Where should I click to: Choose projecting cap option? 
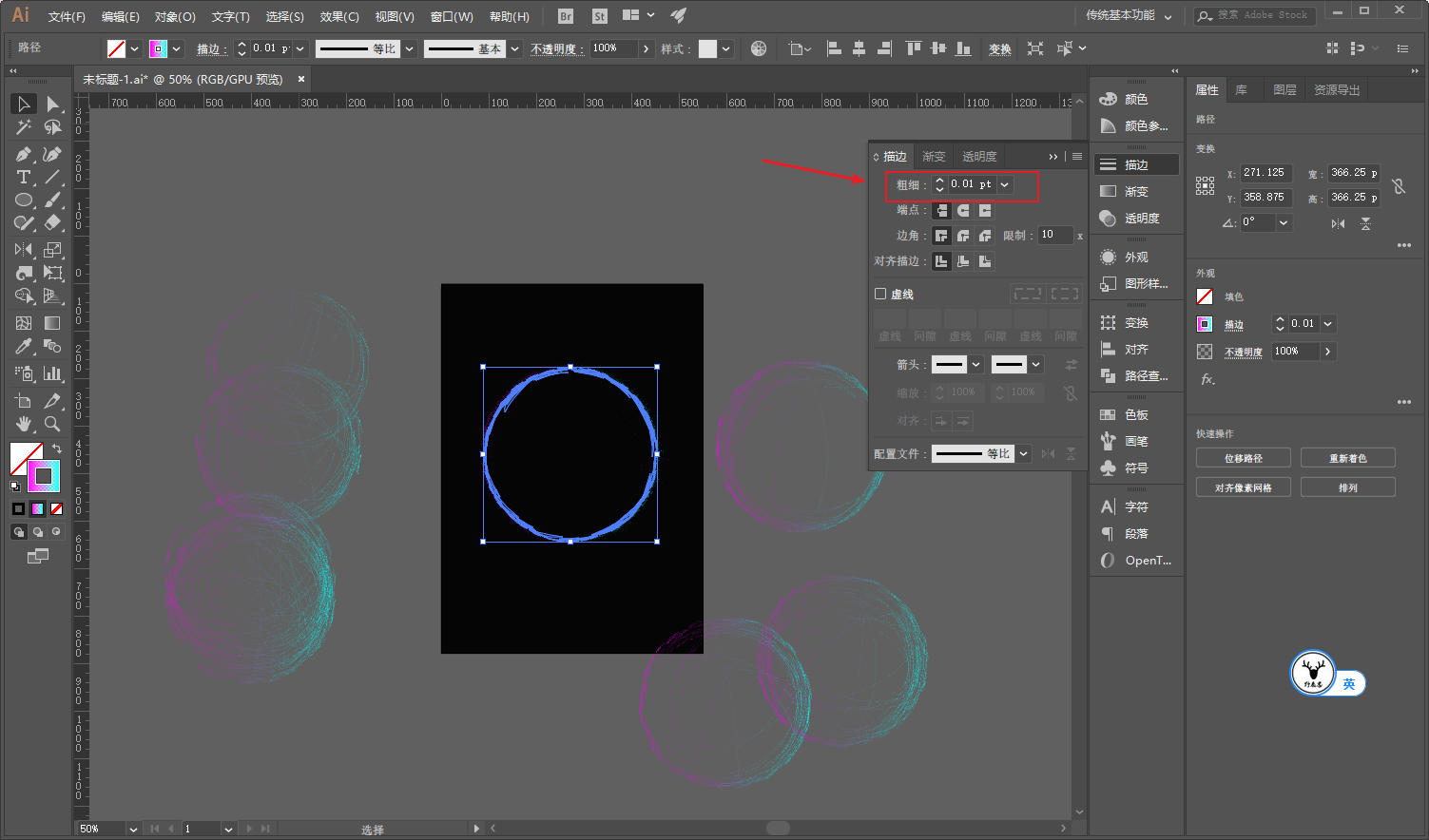click(x=985, y=210)
